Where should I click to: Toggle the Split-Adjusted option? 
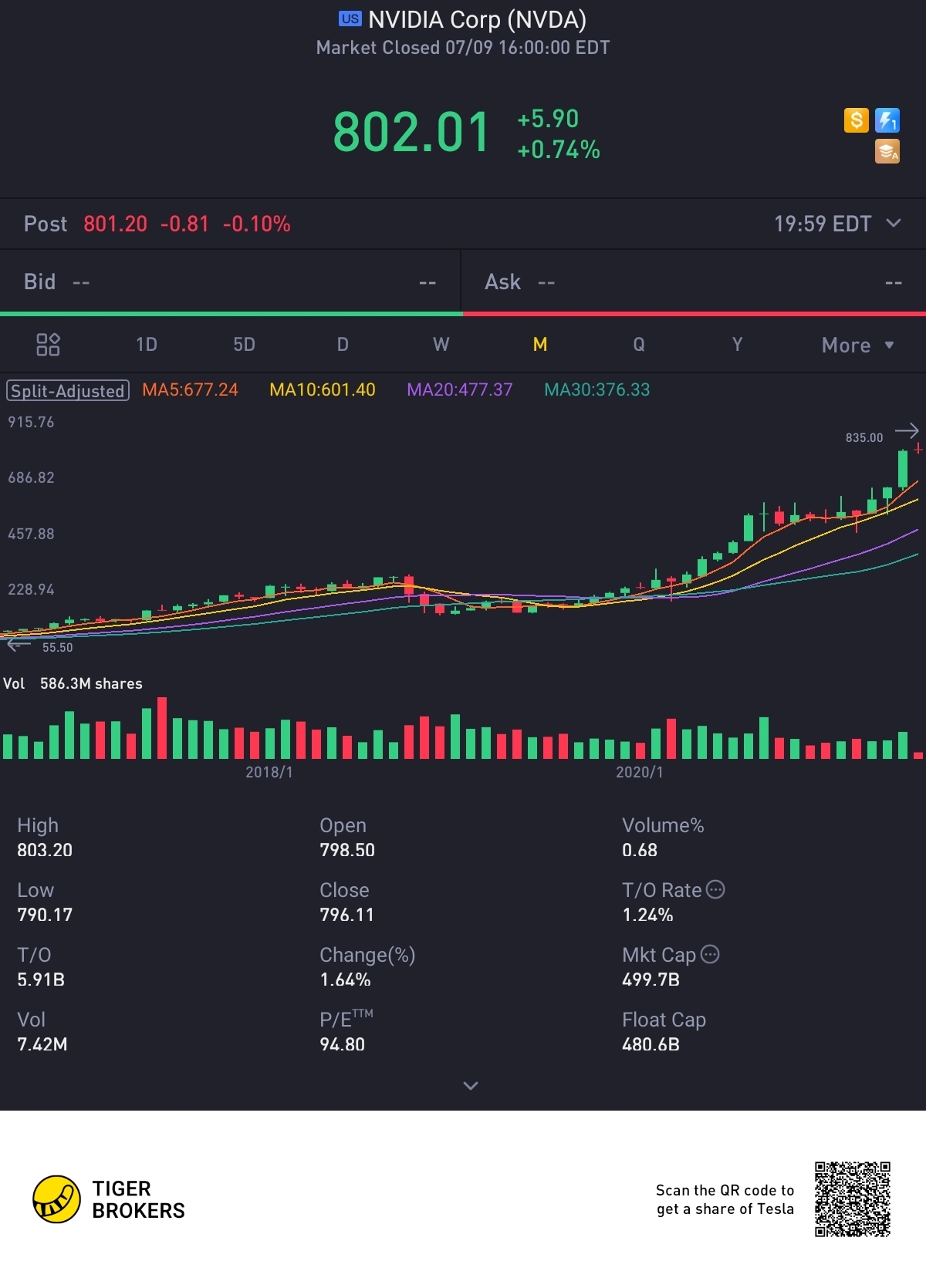coord(68,390)
